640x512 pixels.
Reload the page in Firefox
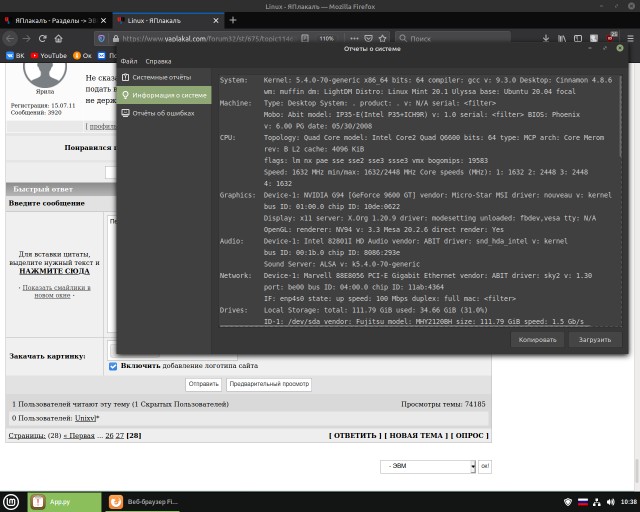pos(42,38)
